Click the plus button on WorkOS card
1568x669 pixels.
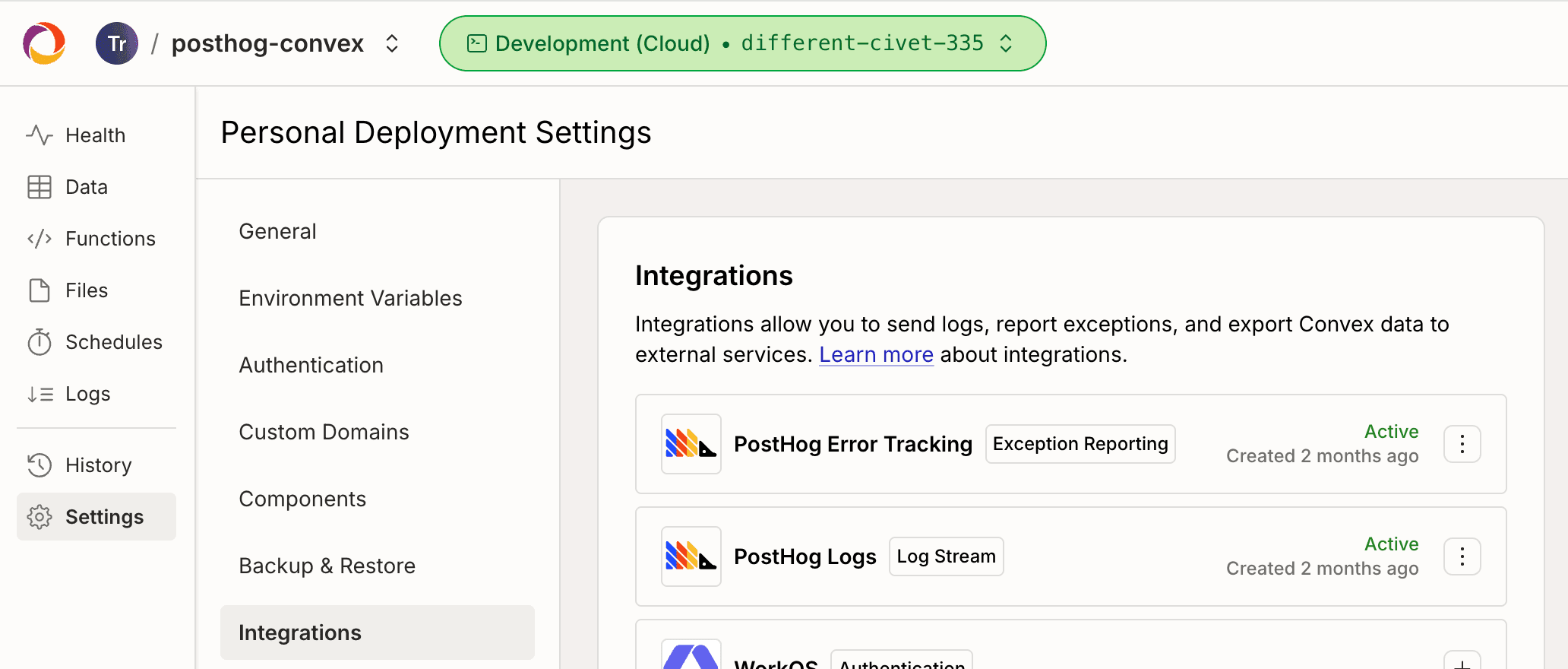coord(1462,661)
